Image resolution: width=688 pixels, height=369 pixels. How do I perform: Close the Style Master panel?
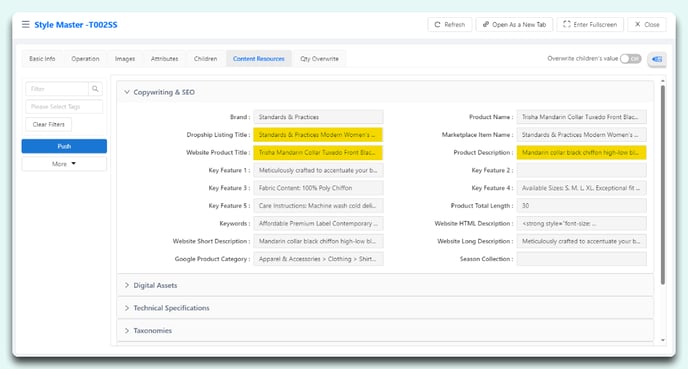pyautogui.click(x=647, y=25)
